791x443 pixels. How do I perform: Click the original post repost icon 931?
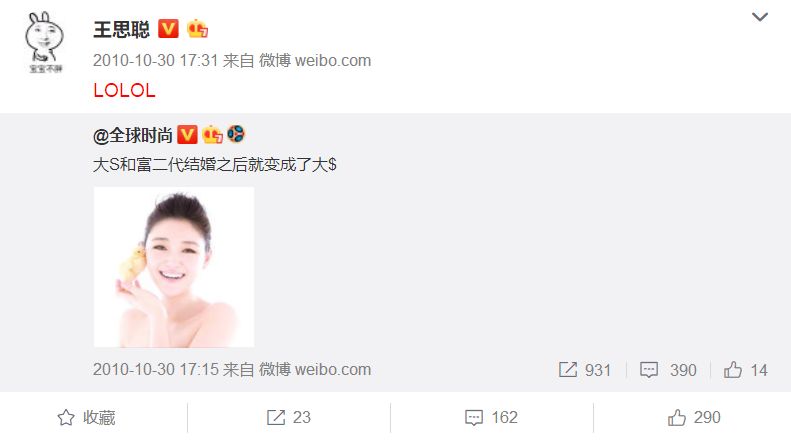[585, 370]
